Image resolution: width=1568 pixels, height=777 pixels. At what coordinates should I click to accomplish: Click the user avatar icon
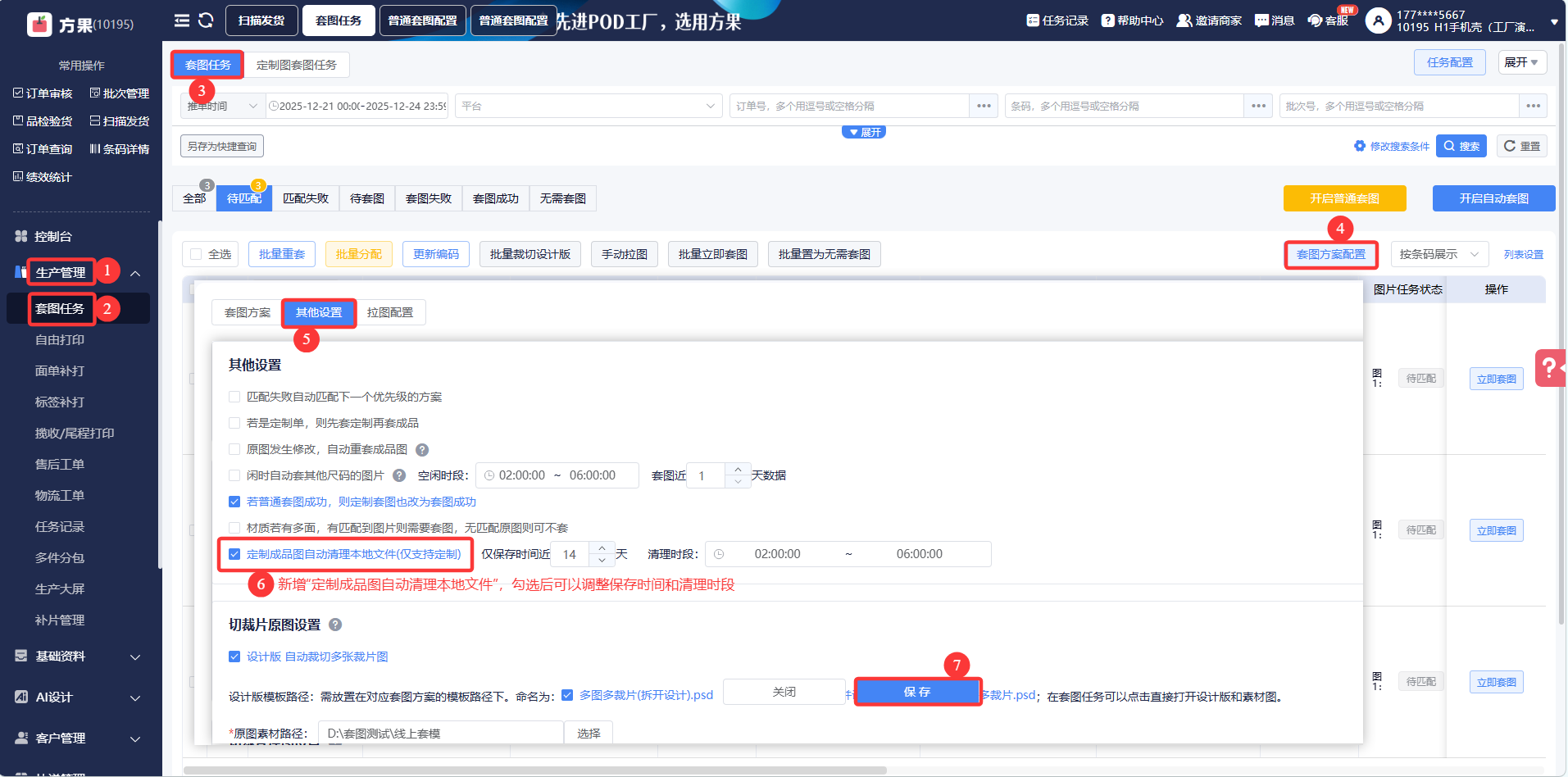click(1379, 20)
